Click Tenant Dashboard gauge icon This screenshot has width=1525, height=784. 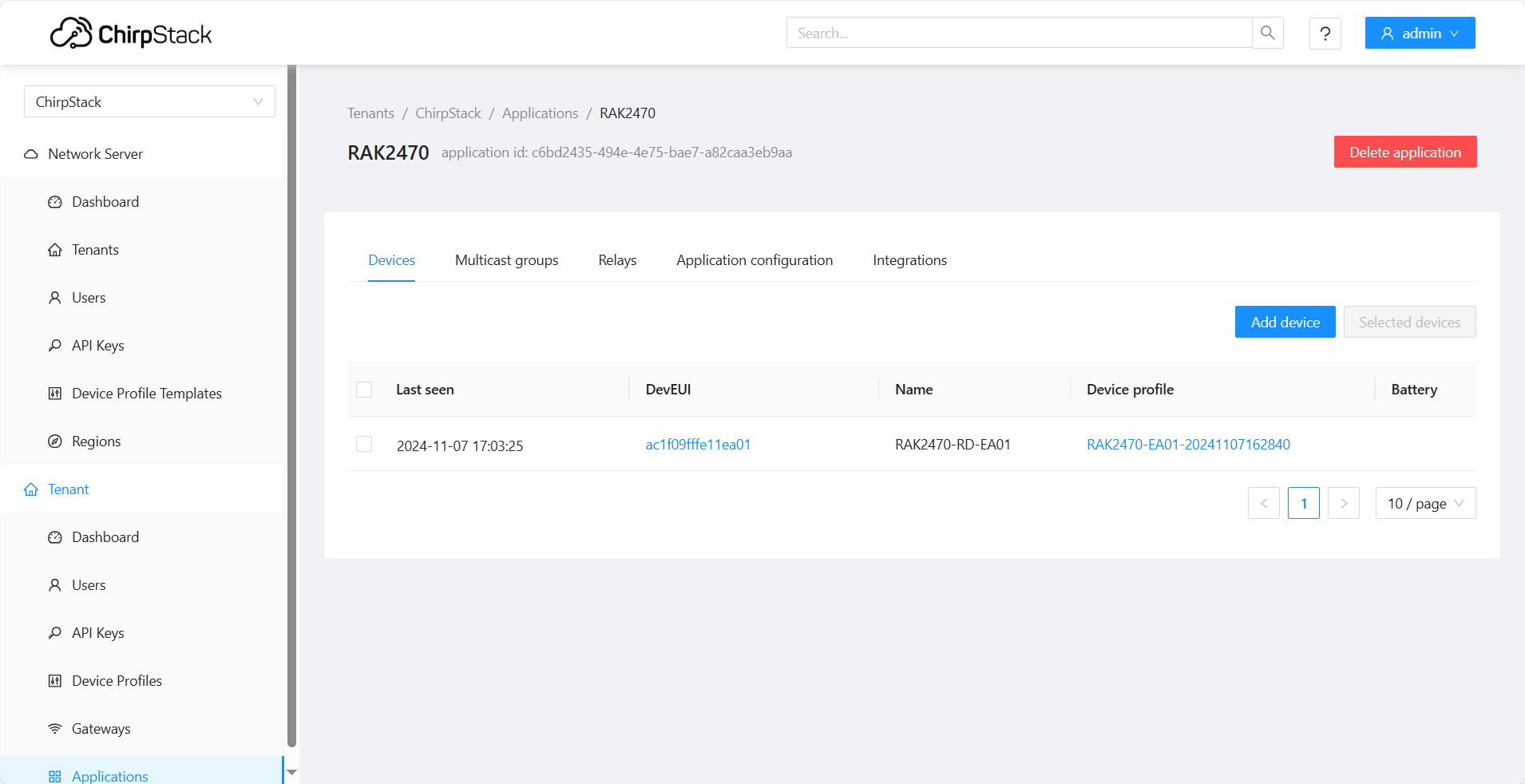[55, 537]
